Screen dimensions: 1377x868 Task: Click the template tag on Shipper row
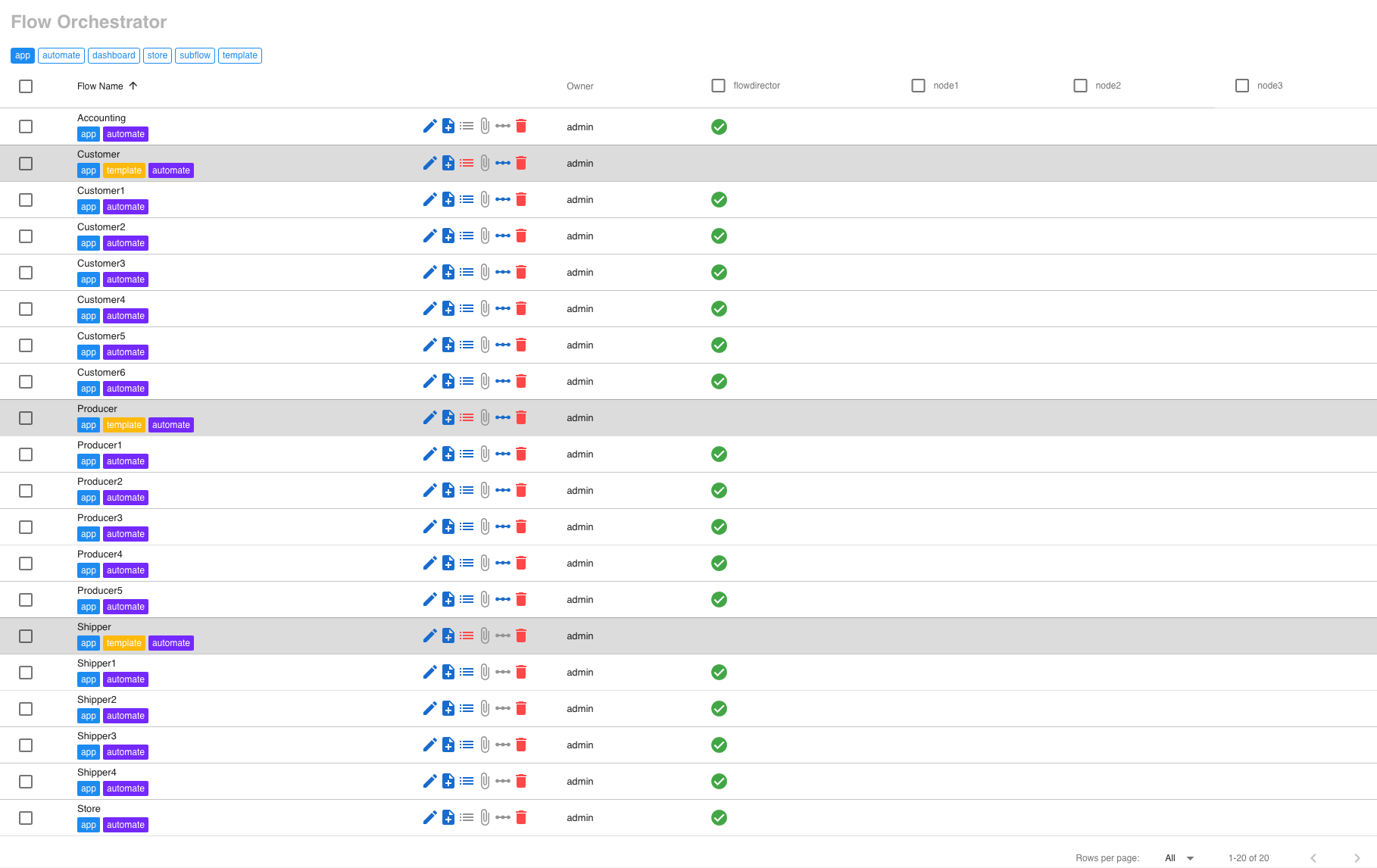point(123,643)
